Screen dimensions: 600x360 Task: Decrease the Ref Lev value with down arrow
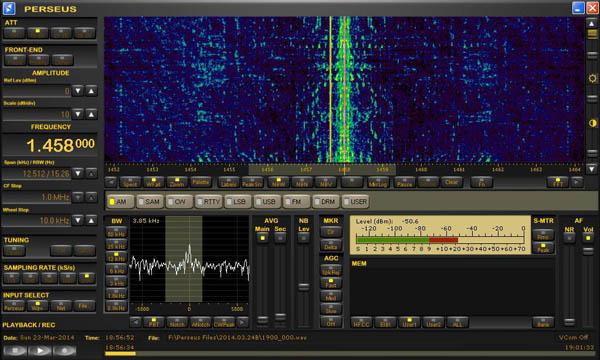pos(78,91)
